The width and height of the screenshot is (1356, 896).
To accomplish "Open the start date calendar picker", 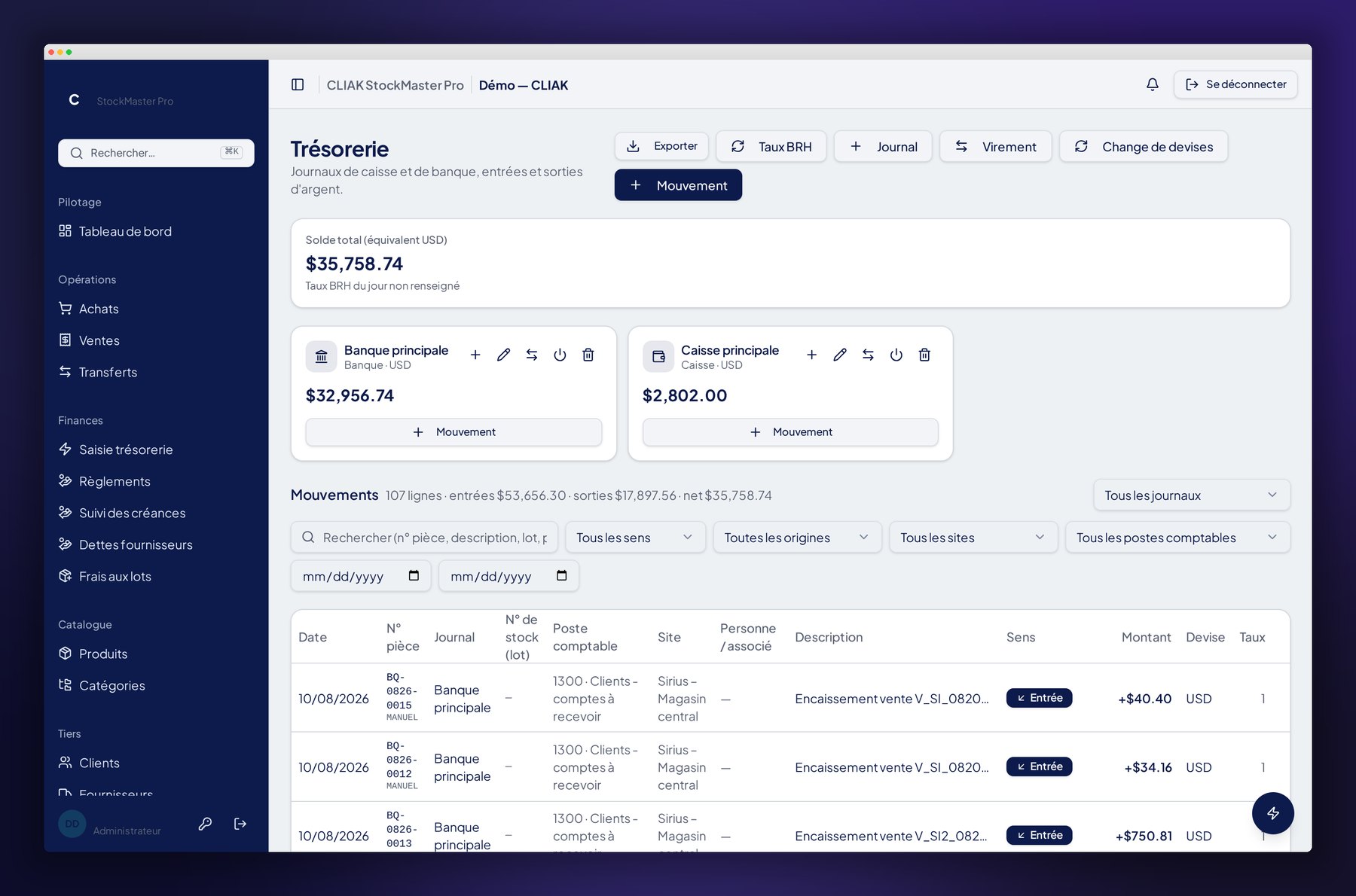I will (414, 576).
